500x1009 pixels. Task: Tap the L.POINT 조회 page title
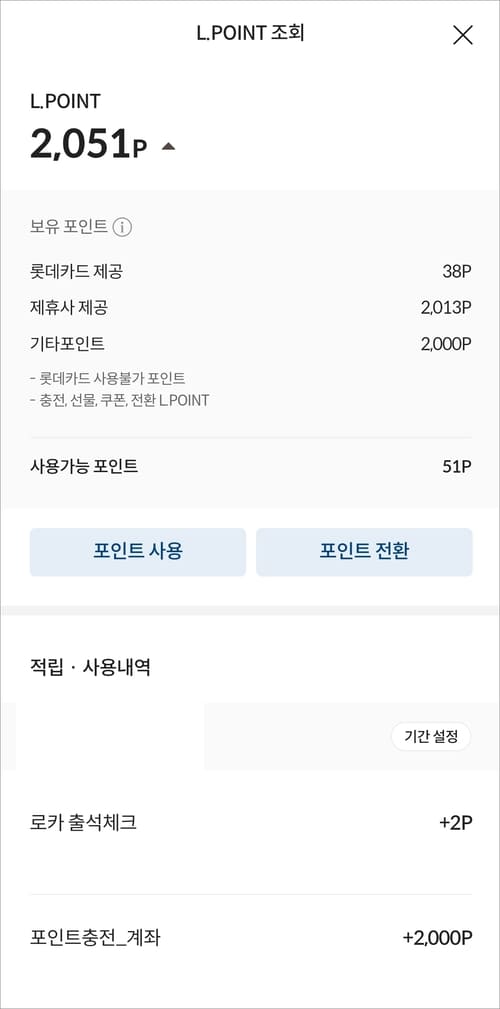250,33
